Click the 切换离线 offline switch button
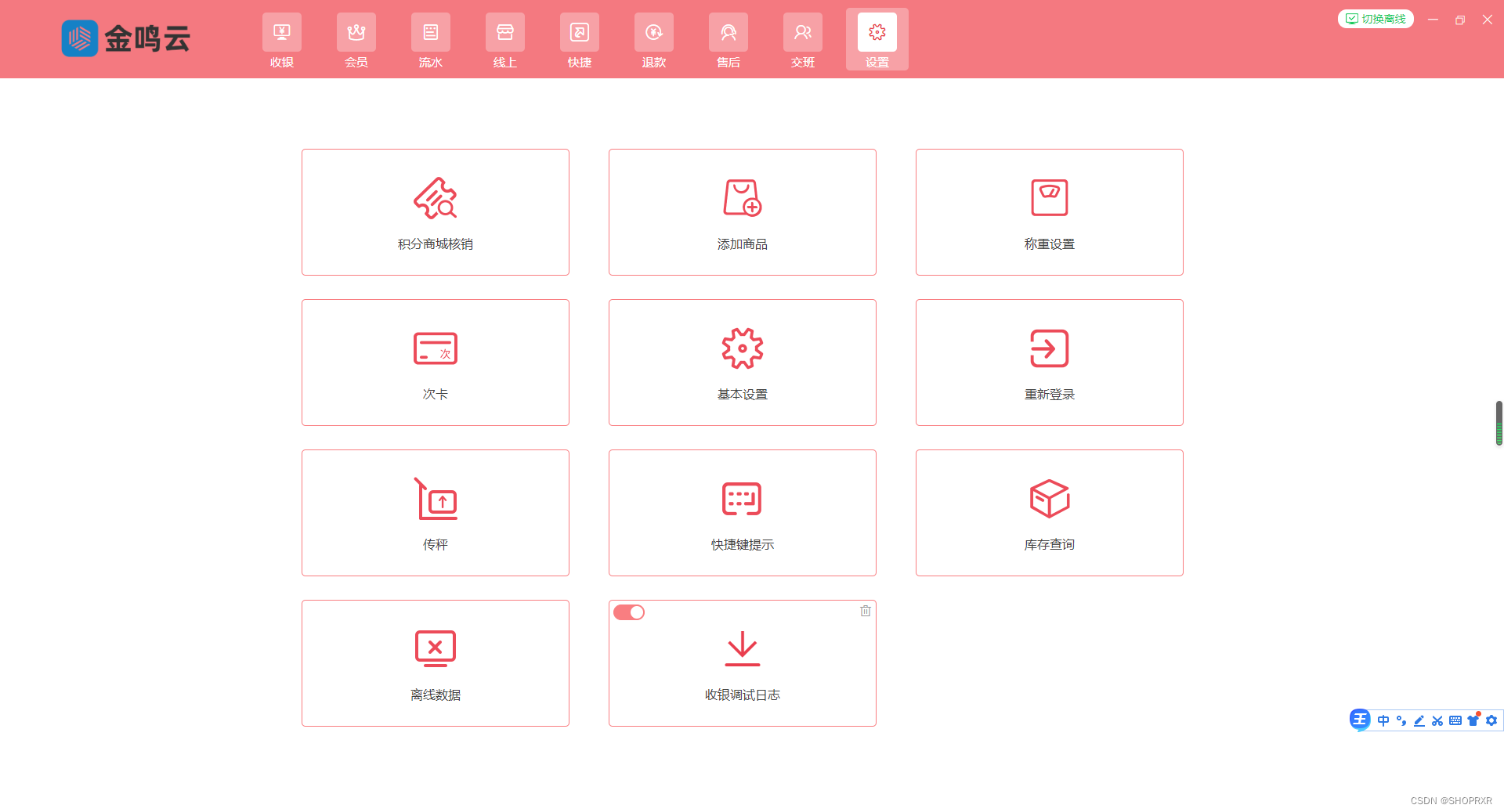Image resolution: width=1504 pixels, height=812 pixels. [x=1376, y=19]
